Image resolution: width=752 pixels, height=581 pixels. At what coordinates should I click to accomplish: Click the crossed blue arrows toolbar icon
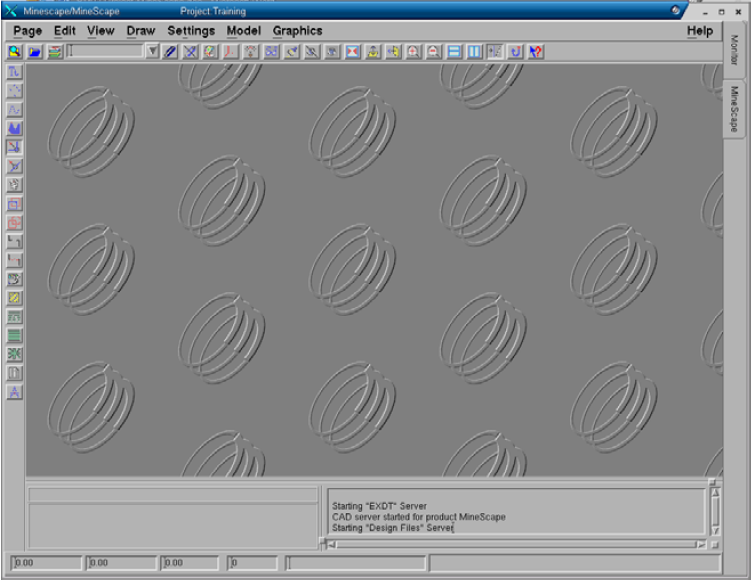point(190,51)
